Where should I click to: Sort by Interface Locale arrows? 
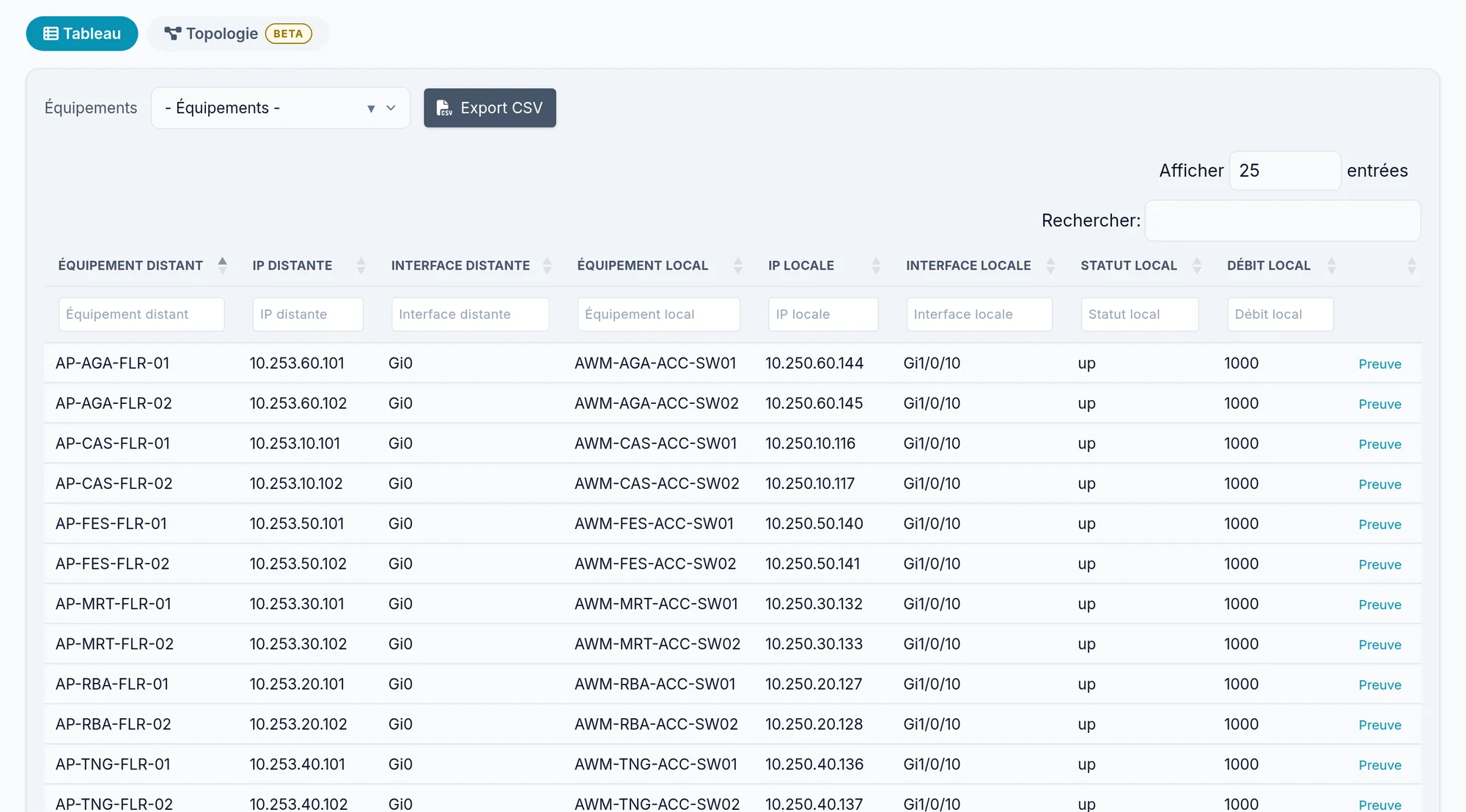(x=1050, y=265)
